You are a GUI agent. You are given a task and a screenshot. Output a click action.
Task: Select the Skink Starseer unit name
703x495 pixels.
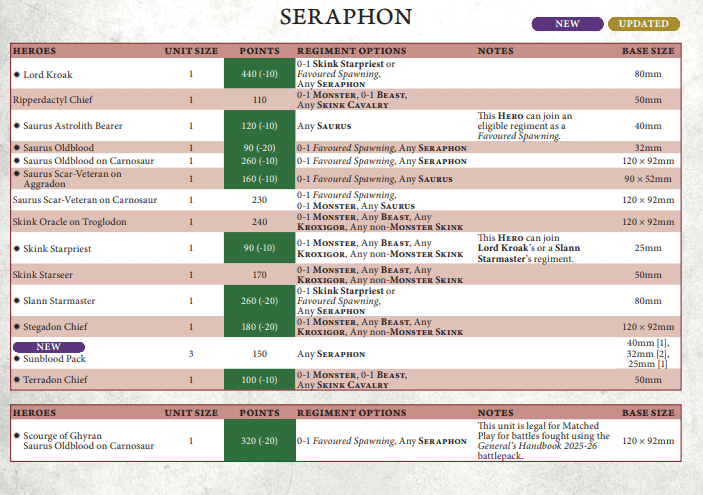[x=43, y=275]
